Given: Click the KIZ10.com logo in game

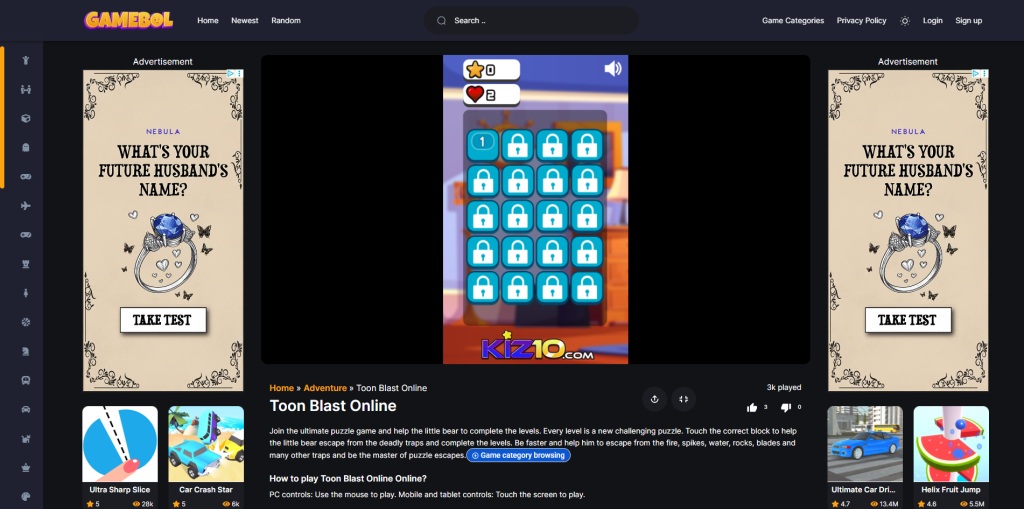Looking at the screenshot, I should (x=537, y=346).
